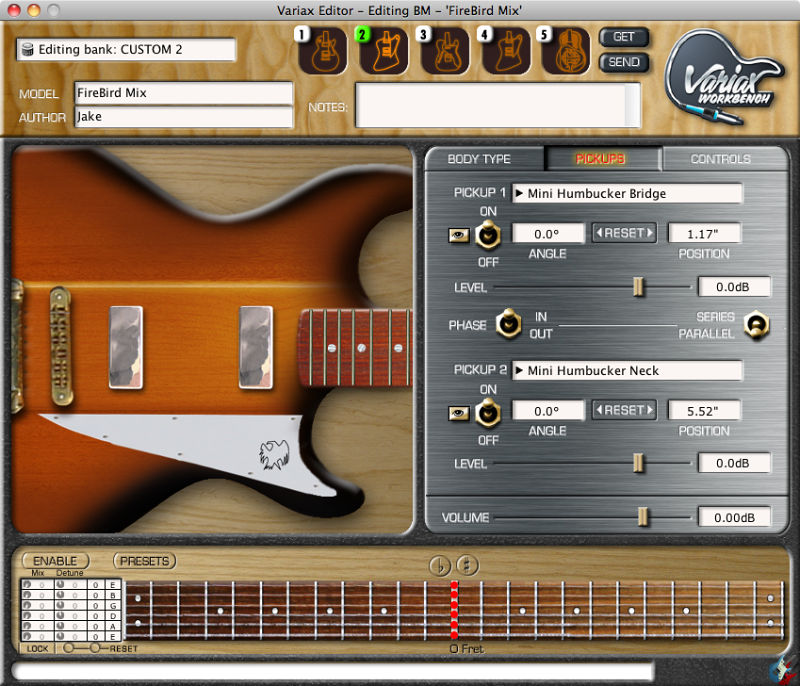Toggle Pickup 2 visibility eye
The image size is (800, 686).
point(459,413)
